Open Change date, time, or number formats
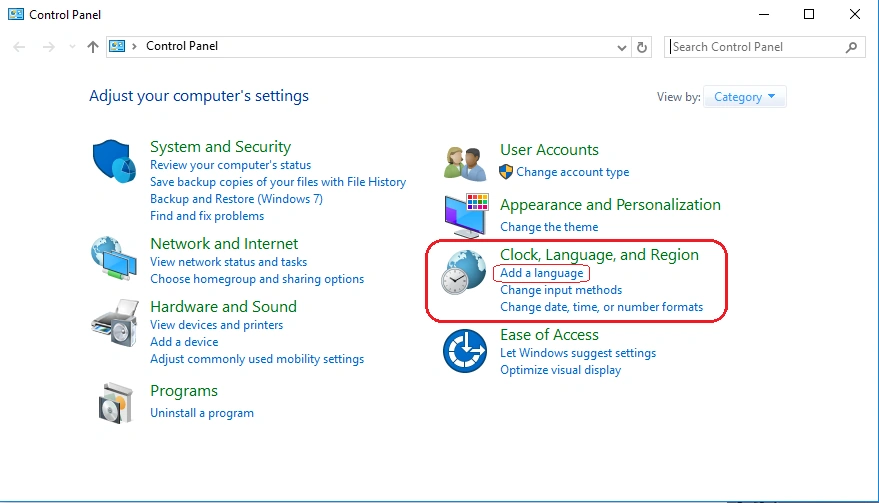The width and height of the screenshot is (879, 503). pos(602,307)
